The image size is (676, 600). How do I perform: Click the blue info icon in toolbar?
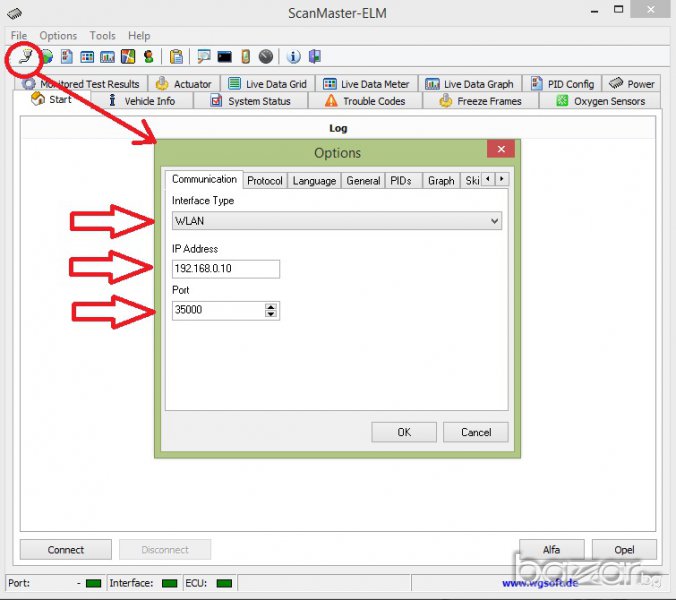[x=294, y=57]
